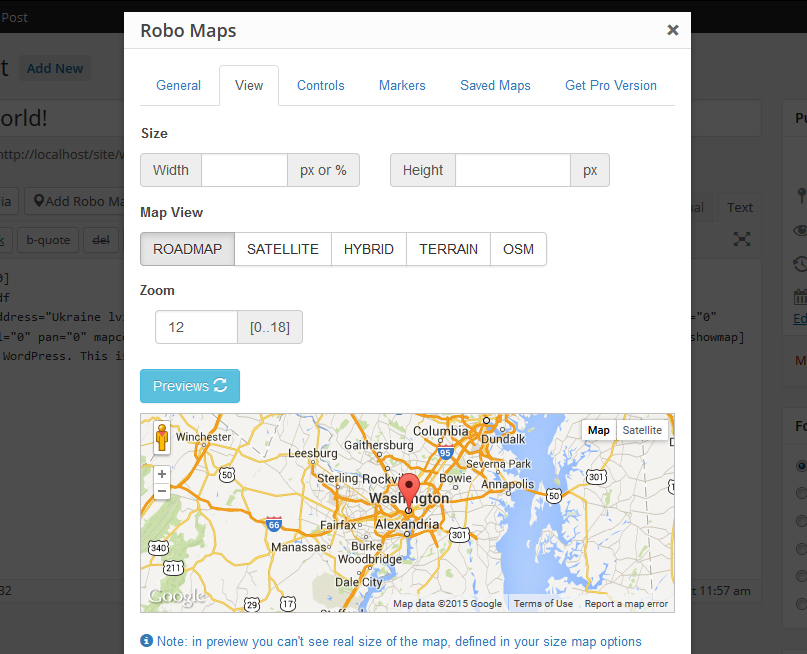Click the Dale City label on map

359,582
